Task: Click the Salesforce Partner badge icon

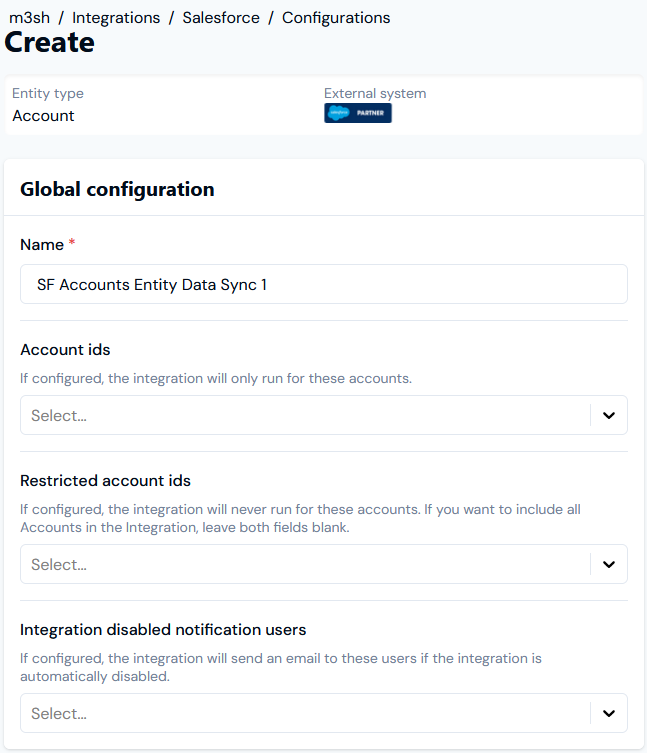Action: click(x=358, y=113)
